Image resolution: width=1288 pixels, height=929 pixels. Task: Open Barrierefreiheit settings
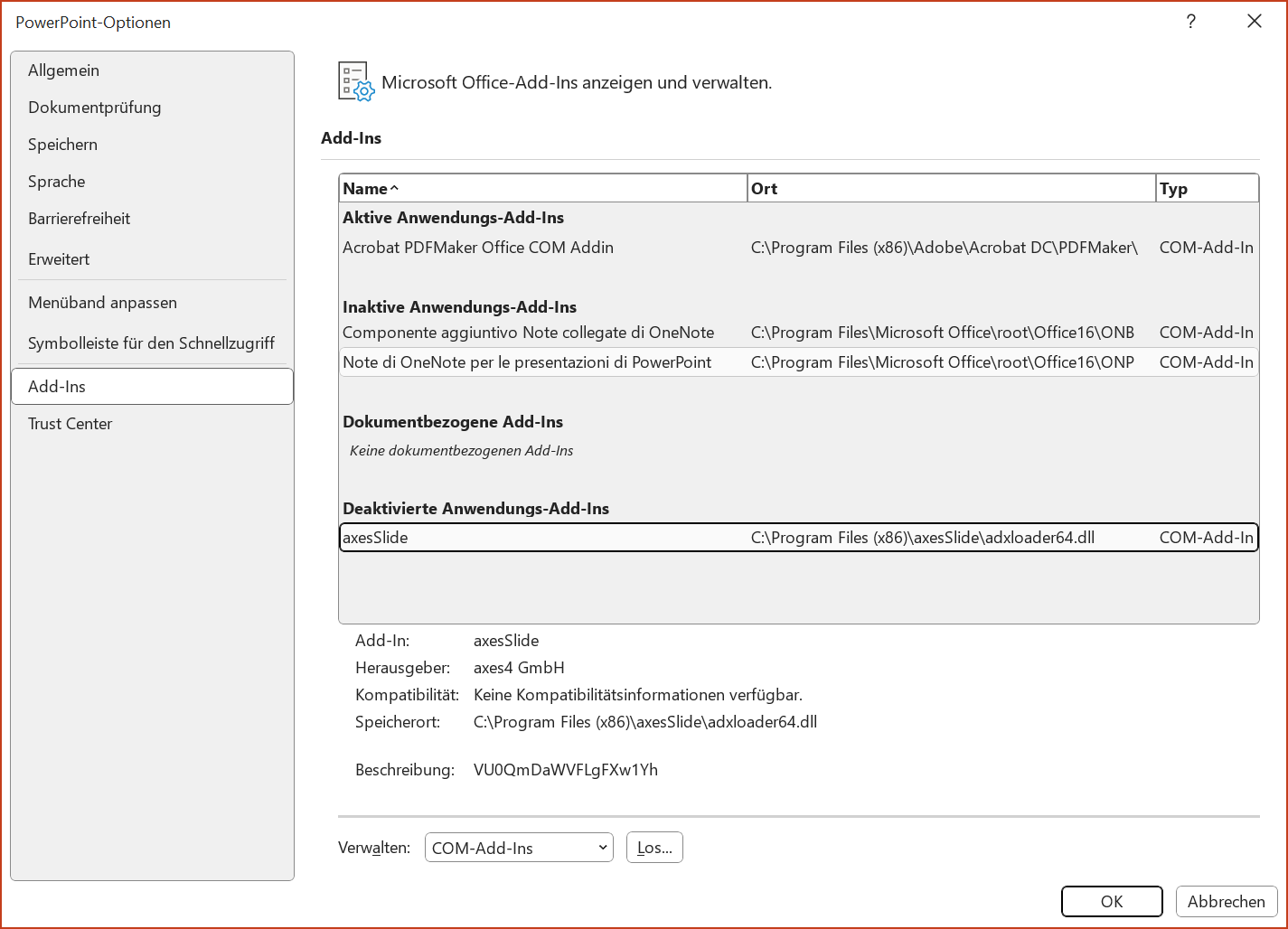pyautogui.click(x=152, y=219)
